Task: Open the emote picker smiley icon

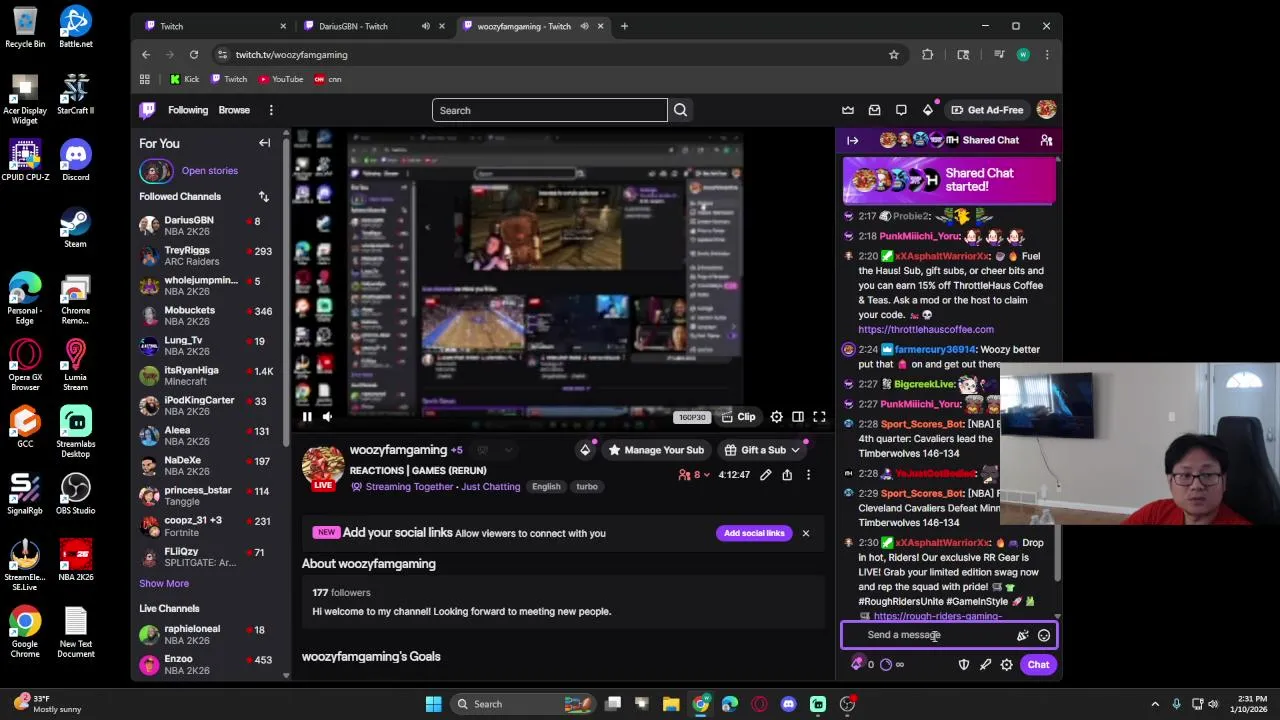Action: (x=1044, y=635)
